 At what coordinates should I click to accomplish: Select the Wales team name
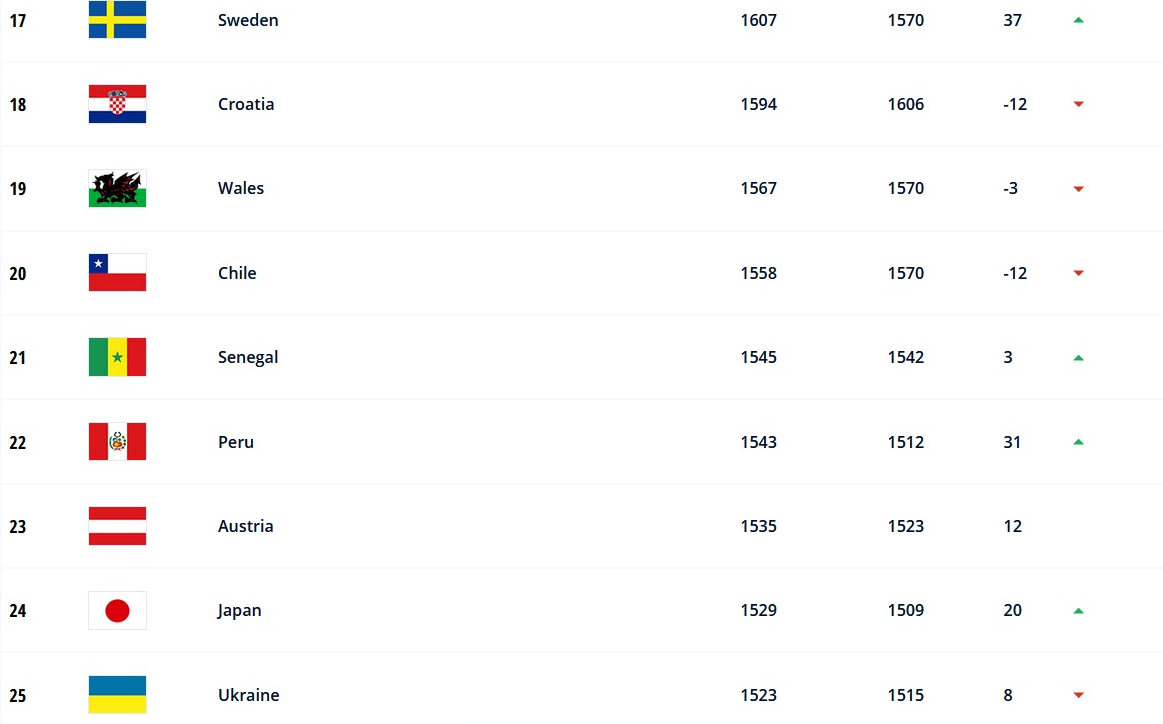(241, 188)
